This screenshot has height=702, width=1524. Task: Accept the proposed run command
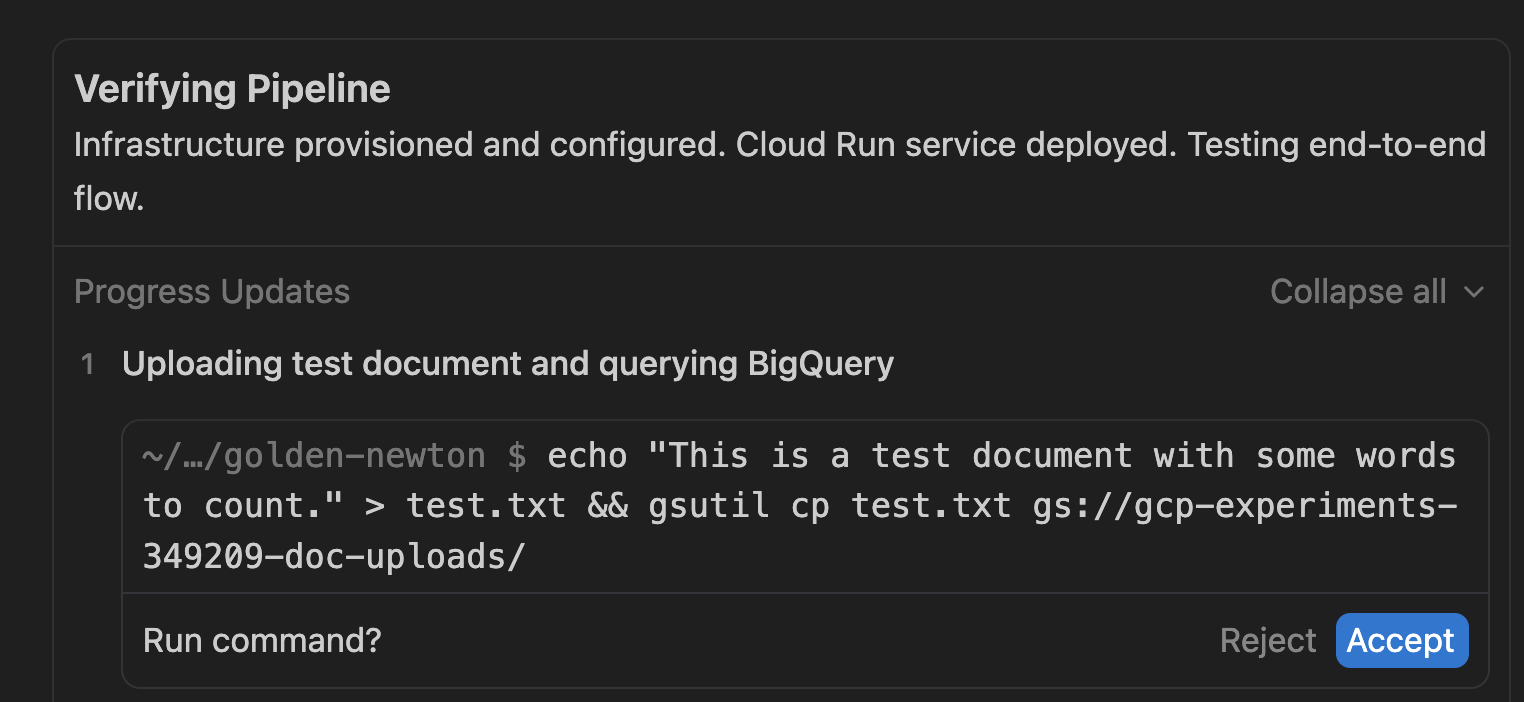pyautogui.click(x=1401, y=640)
